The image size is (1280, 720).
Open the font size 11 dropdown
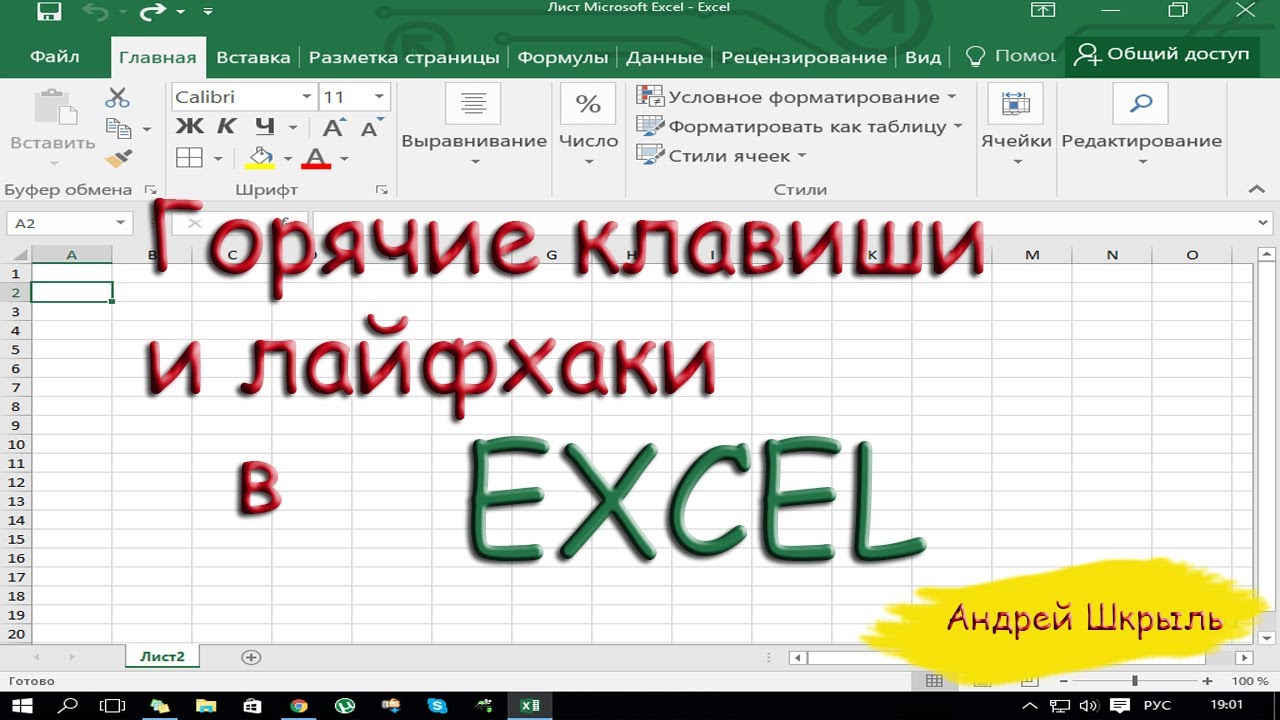pos(379,97)
